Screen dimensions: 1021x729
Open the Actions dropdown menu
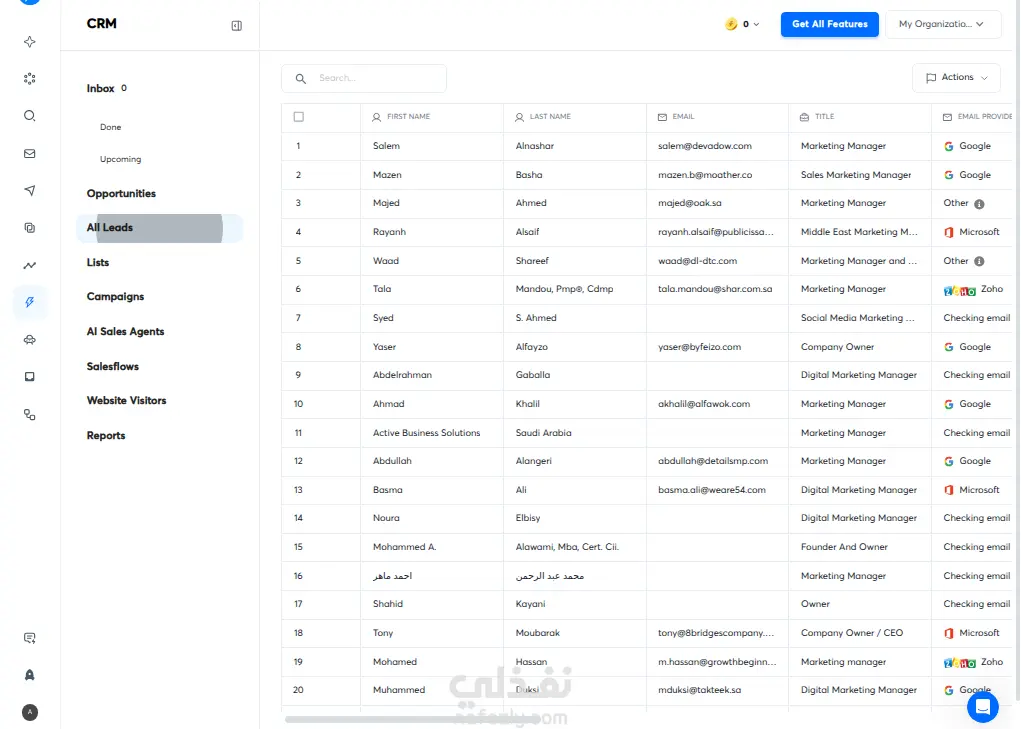pos(956,77)
